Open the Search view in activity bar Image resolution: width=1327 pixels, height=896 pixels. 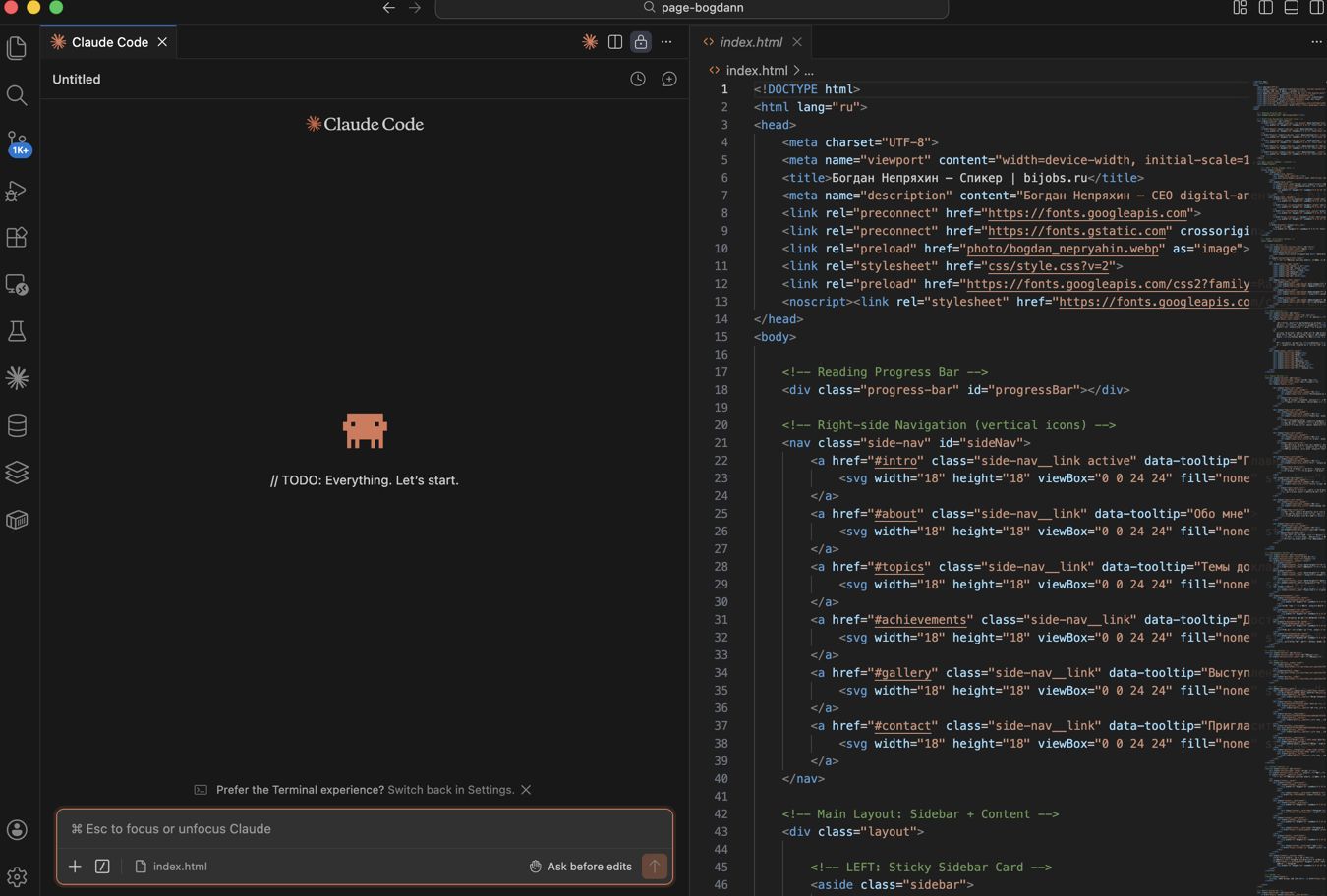click(x=17, y=95)
